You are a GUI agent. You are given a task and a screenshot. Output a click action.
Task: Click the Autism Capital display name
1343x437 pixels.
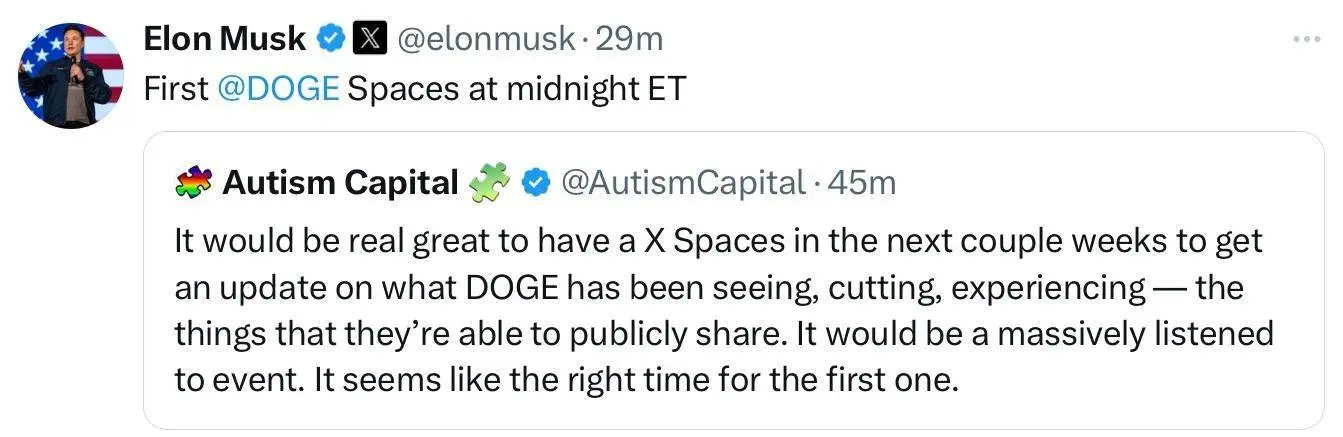click(340, 183)
